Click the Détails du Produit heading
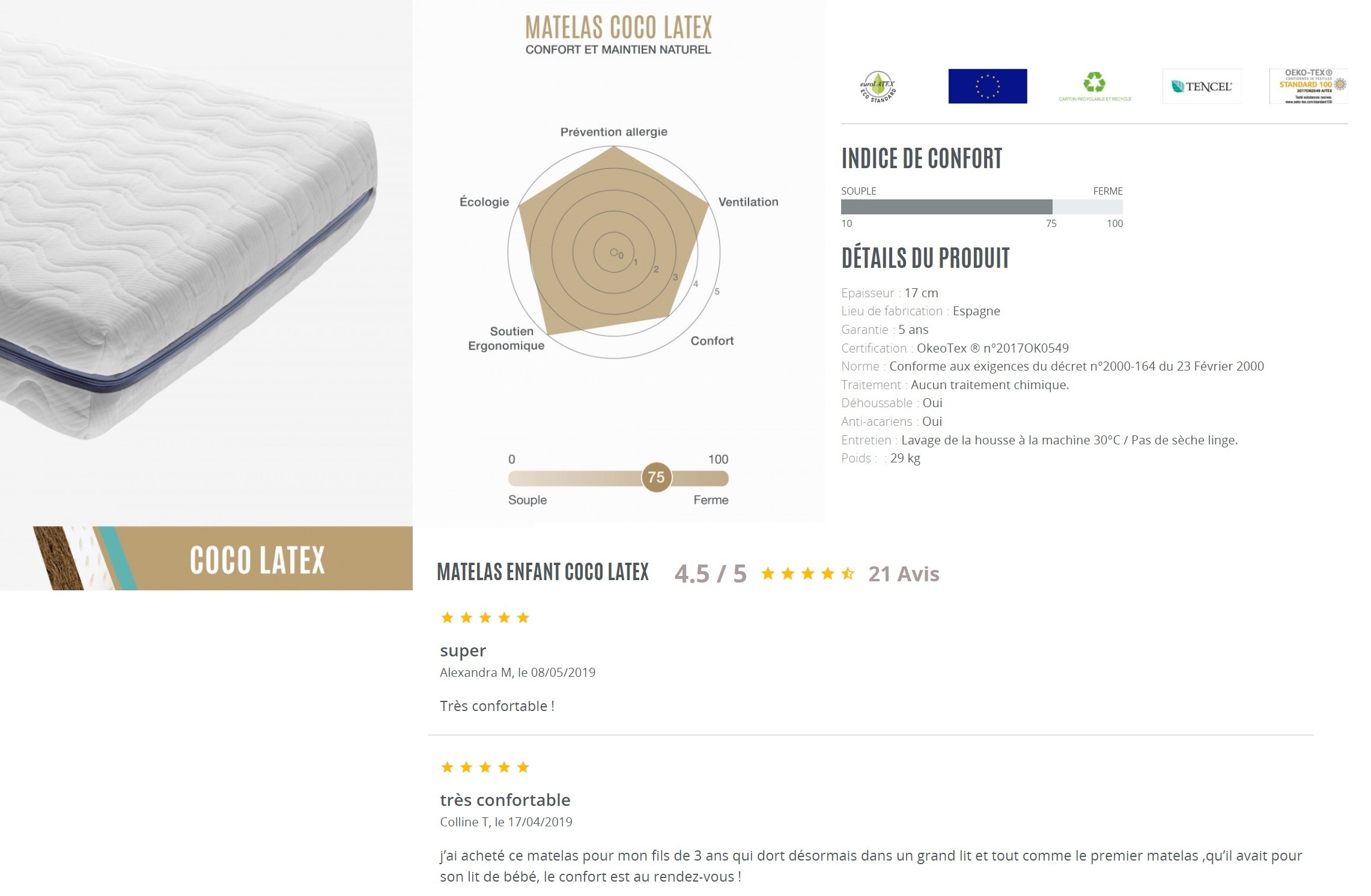This screenshot has height=896, width=1371. point(925,258)
